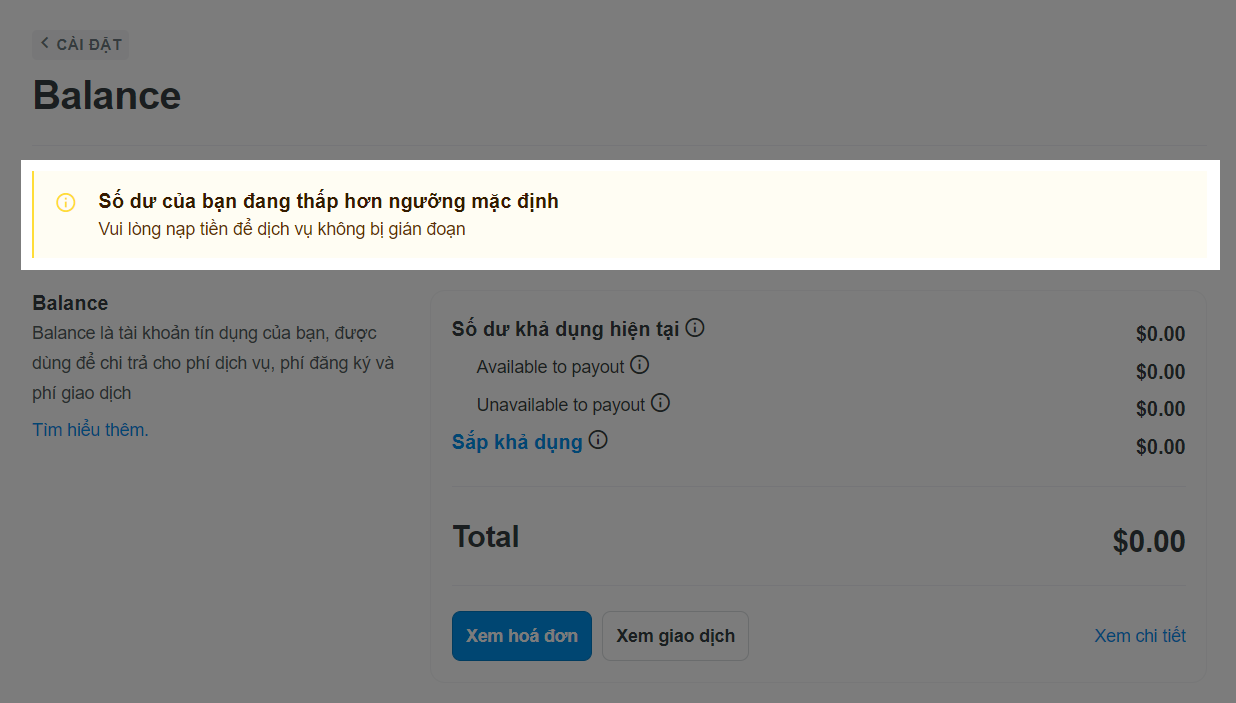Click info icon beside Số dư khả dụng hiện tại
The width and height of the screenshot is (1236, 703).
point(695,327)
